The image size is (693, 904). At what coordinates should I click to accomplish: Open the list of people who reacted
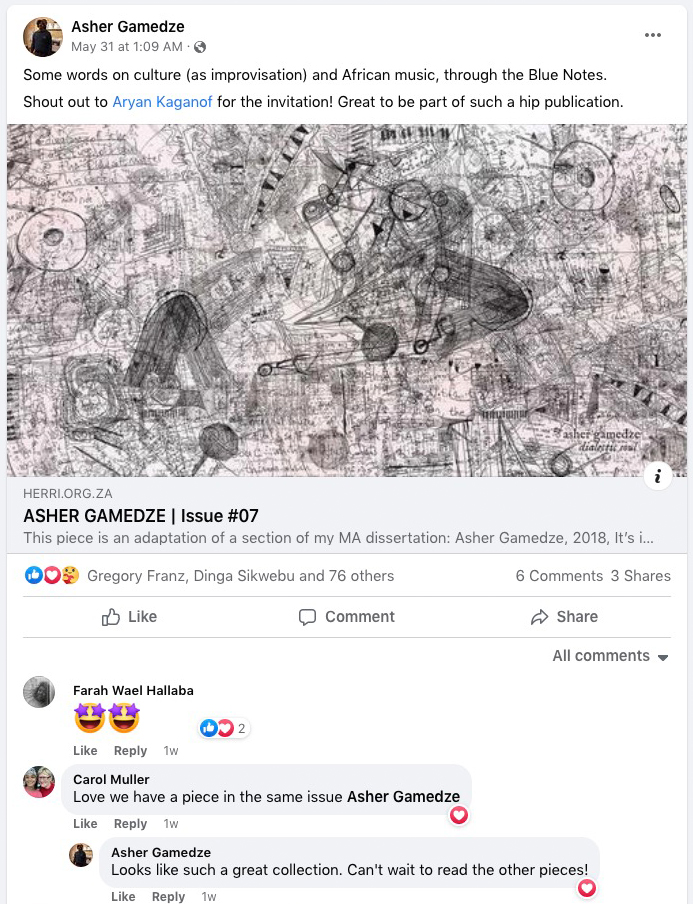(240, 576)
